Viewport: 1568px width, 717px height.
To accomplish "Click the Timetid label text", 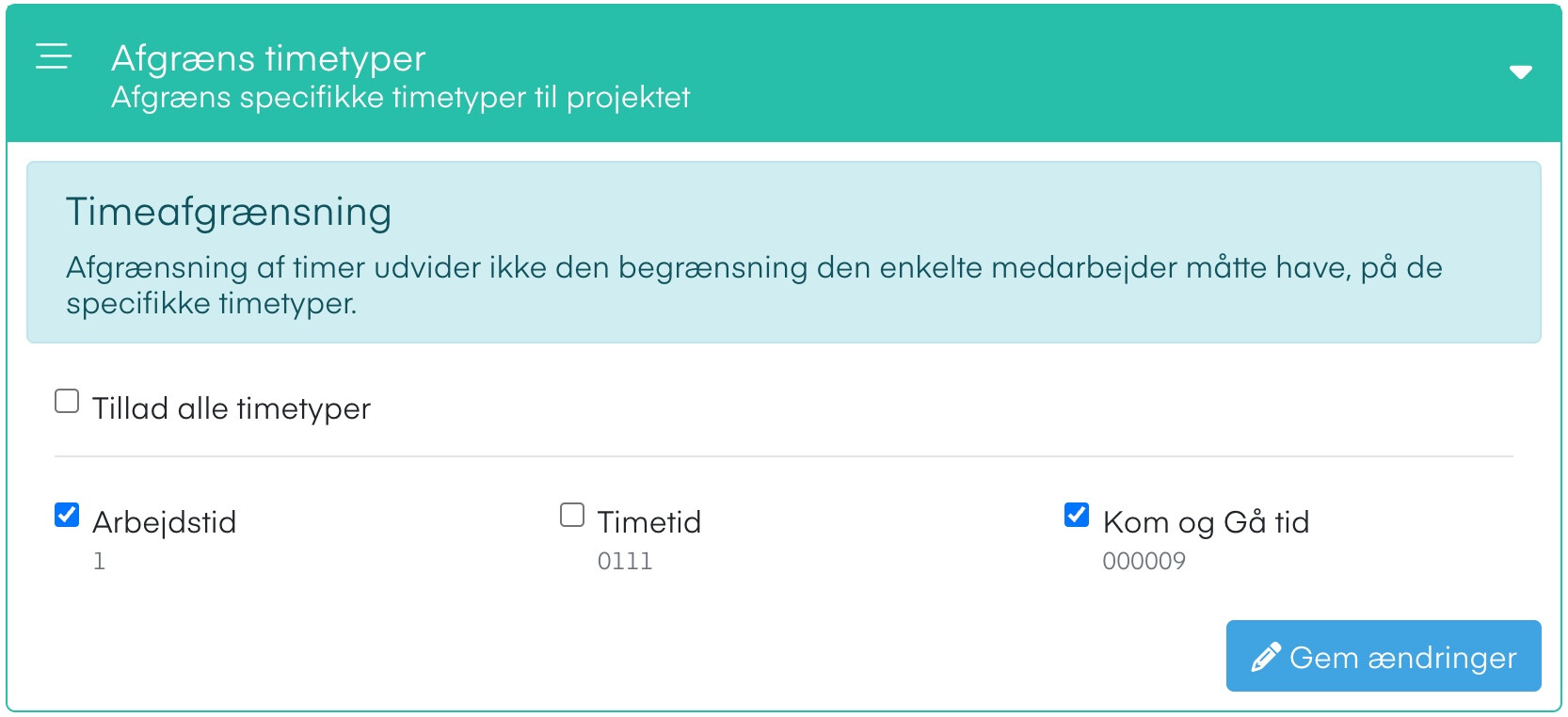I will point(648,521).
